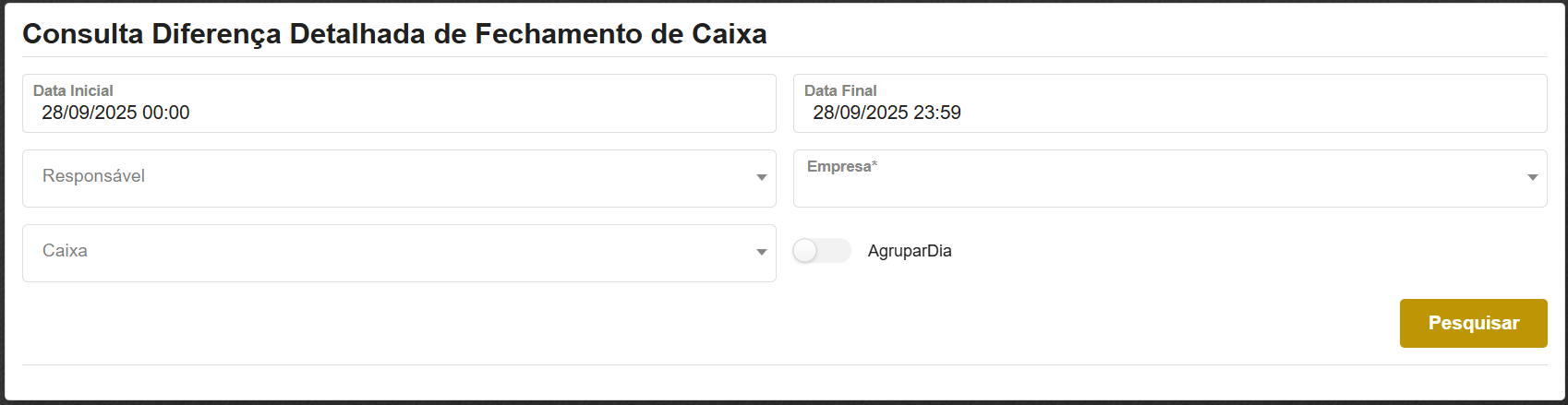This screenshot has height=405, width=1568.
Task: Toggle the AgruparDia switch
Action: [x=822, y=251]
